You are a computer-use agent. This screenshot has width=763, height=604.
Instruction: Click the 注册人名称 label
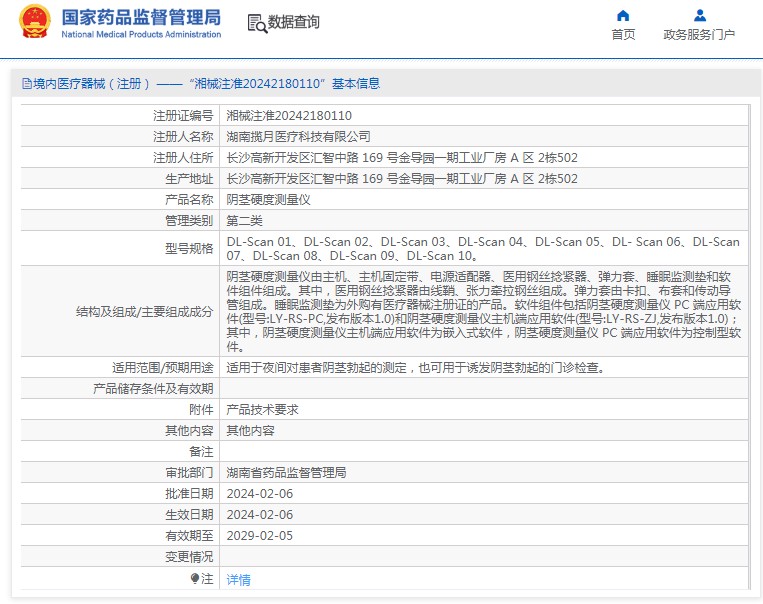point(183,137)
